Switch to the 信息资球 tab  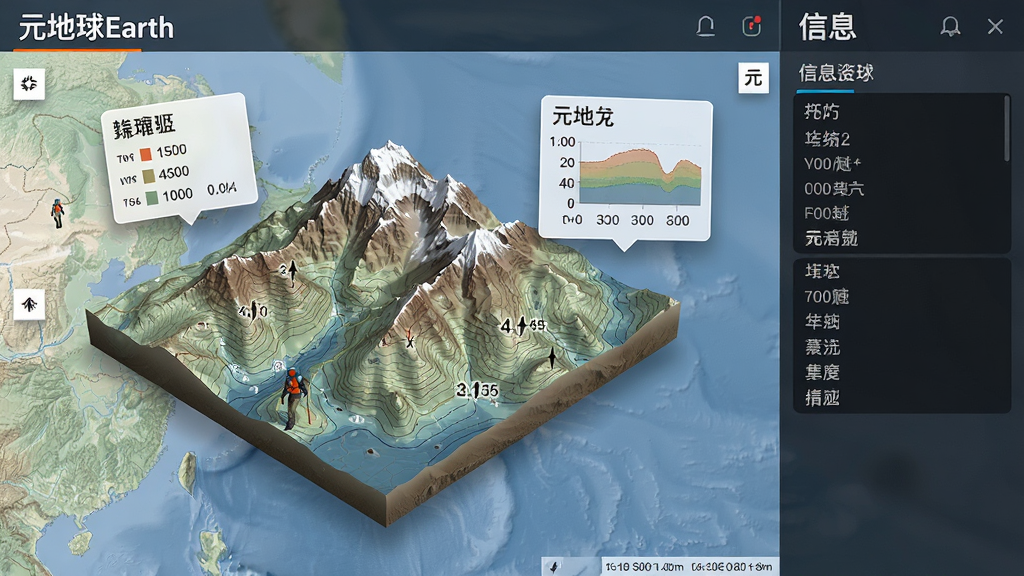837,72
